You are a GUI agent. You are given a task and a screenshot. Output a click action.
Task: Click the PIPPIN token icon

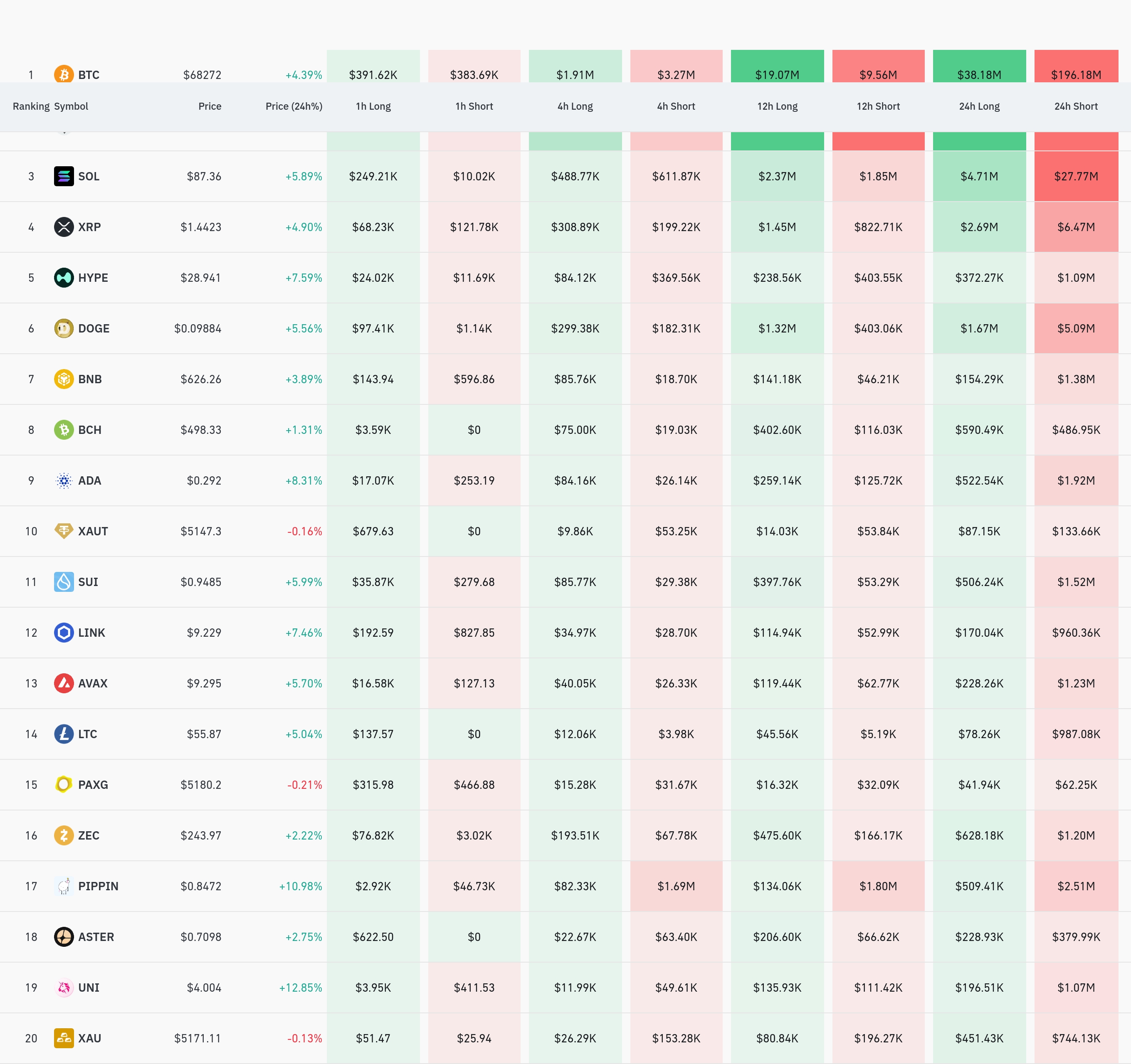64,886
